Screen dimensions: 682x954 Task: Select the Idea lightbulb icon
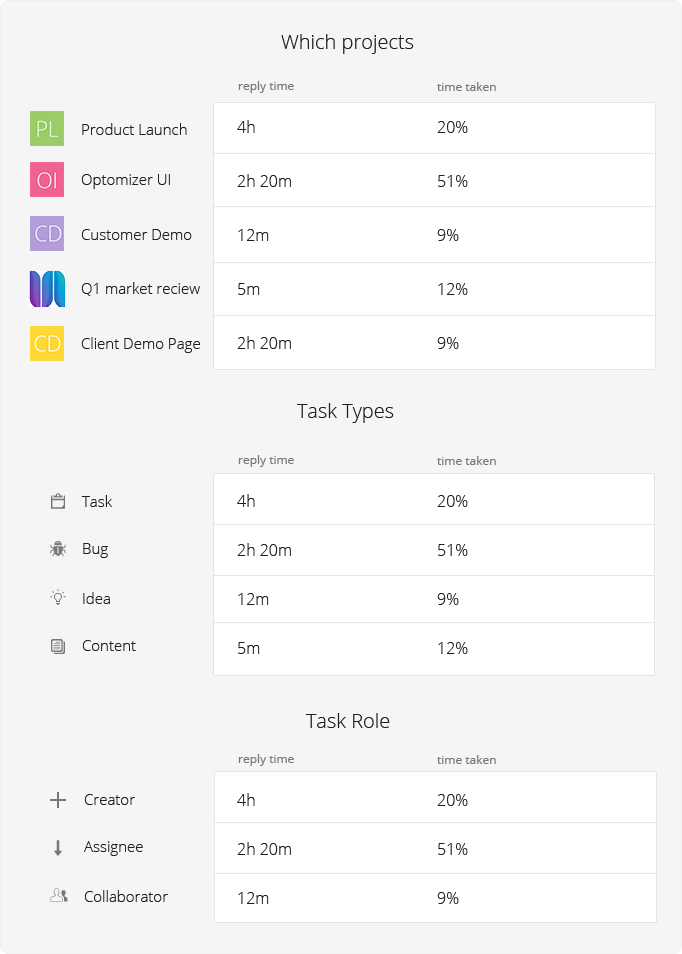click(x=58, y=597)
